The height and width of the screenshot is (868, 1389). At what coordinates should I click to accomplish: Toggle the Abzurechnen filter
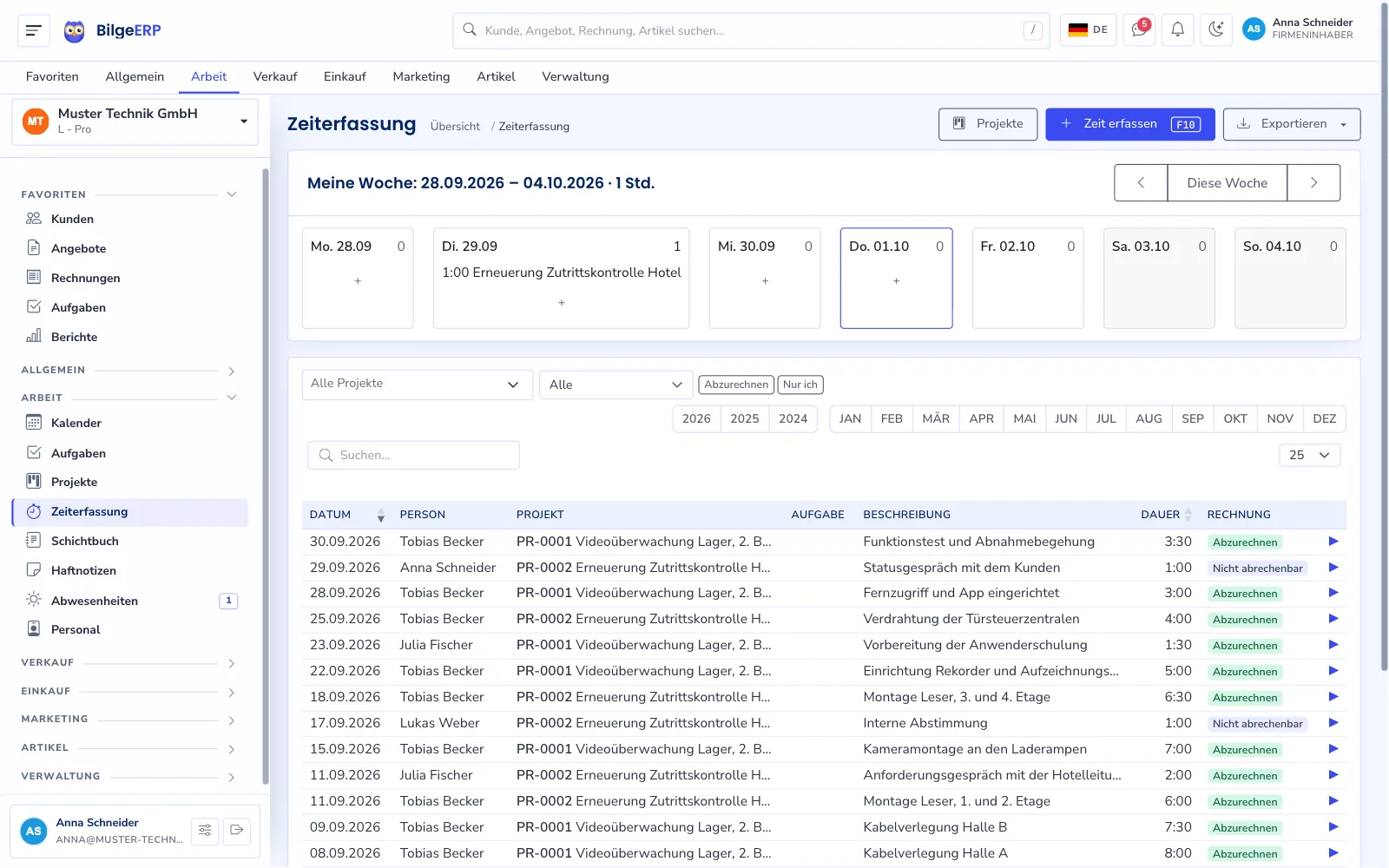coord(736,385)
